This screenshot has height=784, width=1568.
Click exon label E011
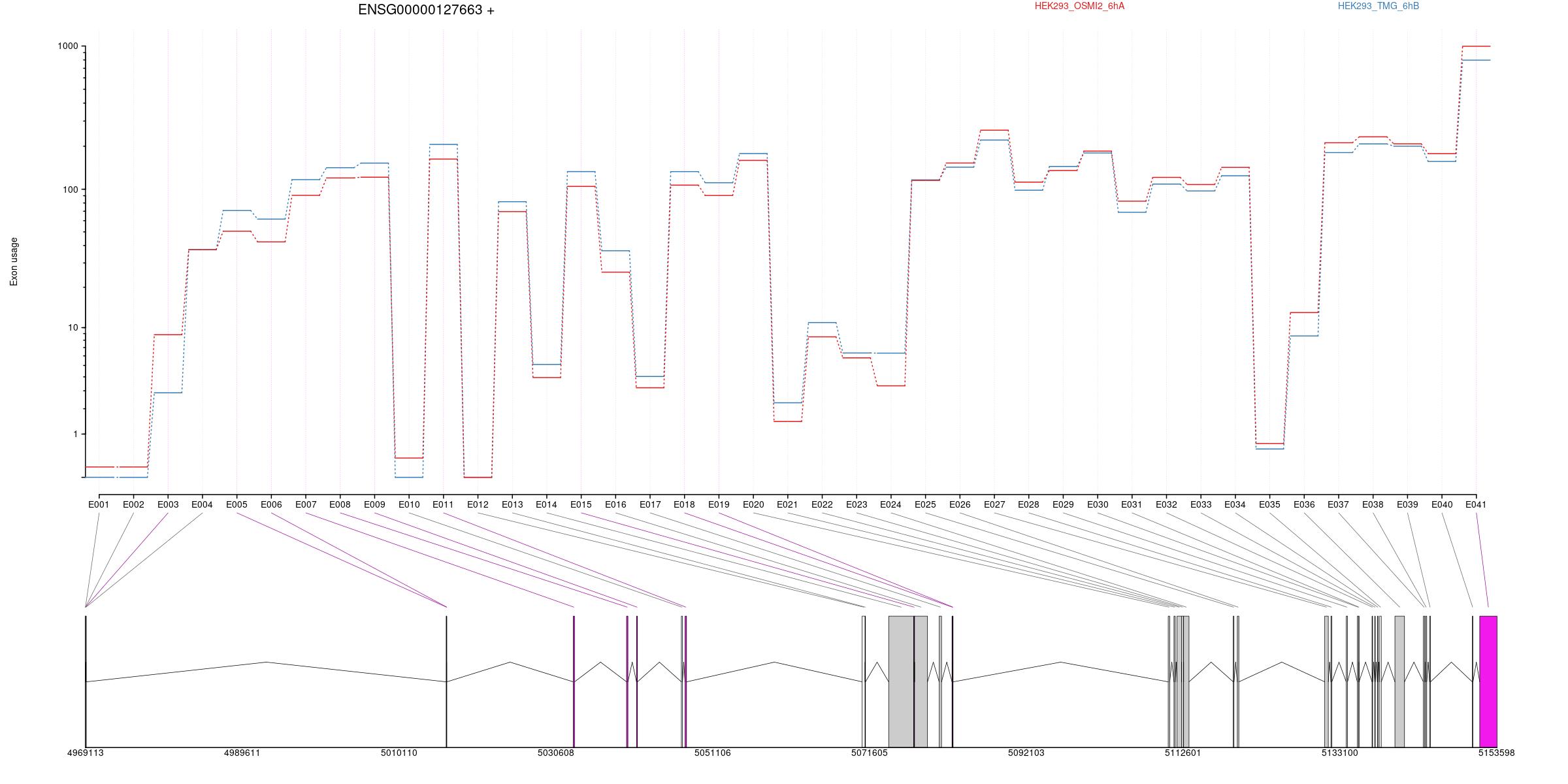tap(443, 504)
